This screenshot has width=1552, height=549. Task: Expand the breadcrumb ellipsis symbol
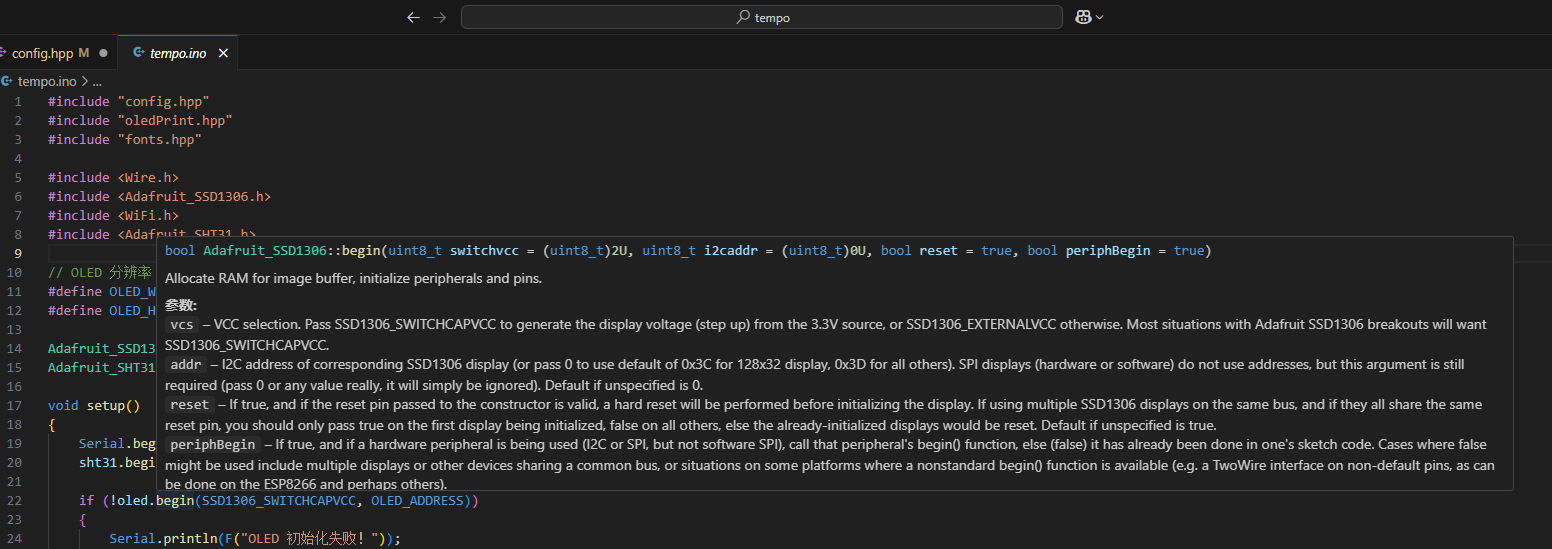pos(97,81)
